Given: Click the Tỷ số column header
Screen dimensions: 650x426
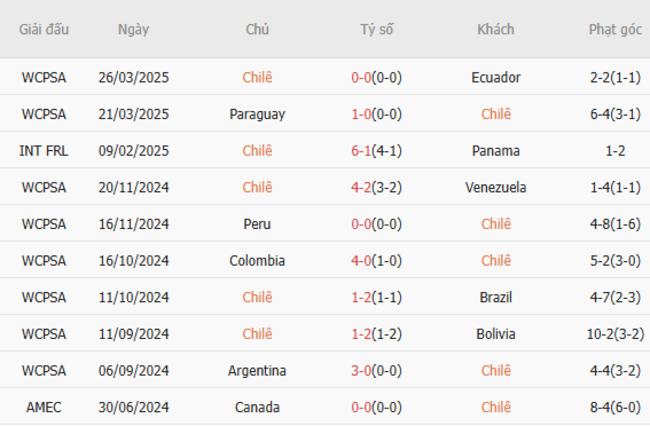Looking at the screenshot, I should (377, 29).
